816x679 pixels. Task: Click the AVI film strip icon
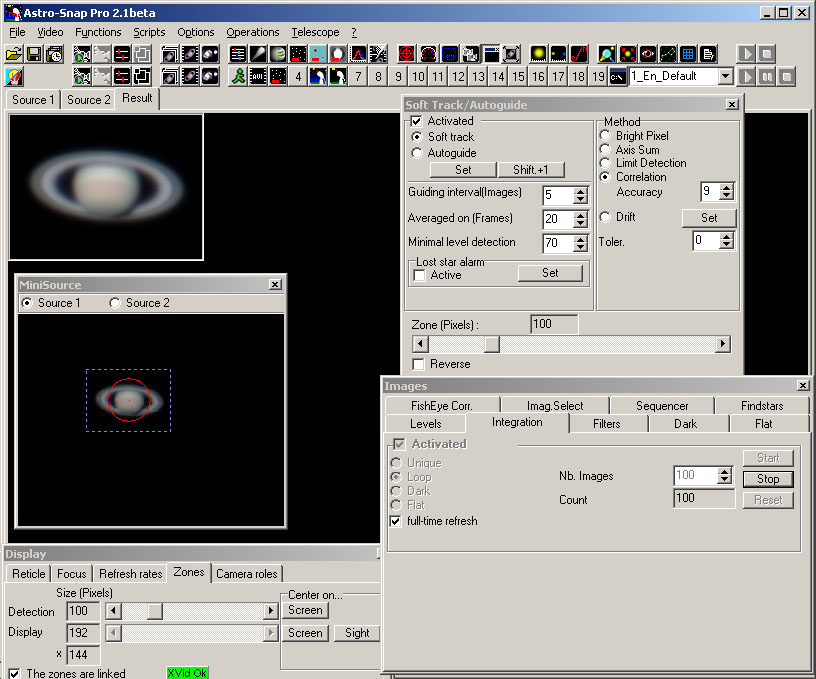coord(258,76)
